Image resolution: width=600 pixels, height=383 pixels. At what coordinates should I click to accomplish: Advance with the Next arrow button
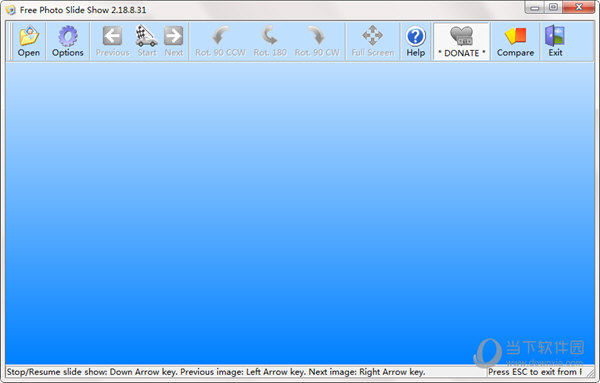174,41
